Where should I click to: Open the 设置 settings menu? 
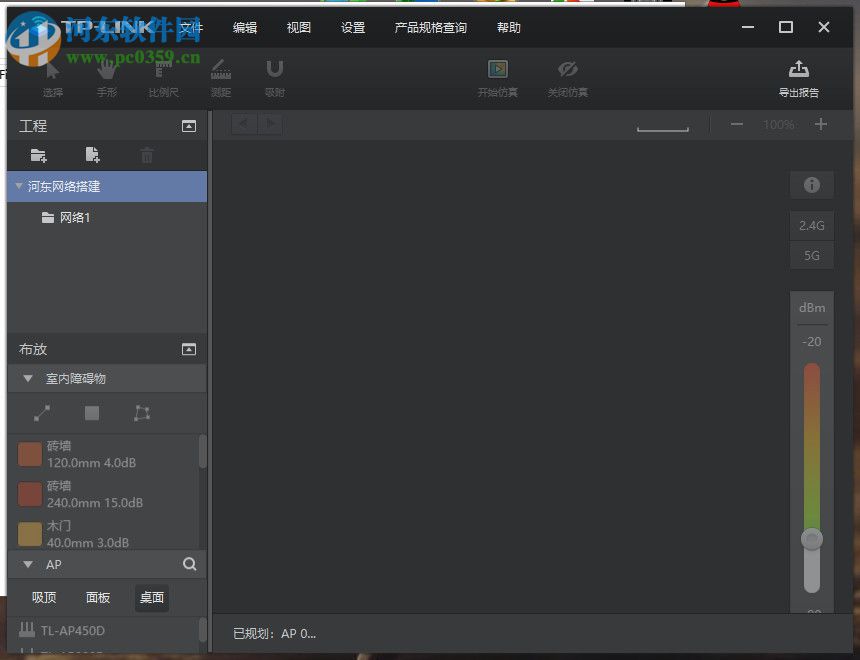(x=352, y=27)
